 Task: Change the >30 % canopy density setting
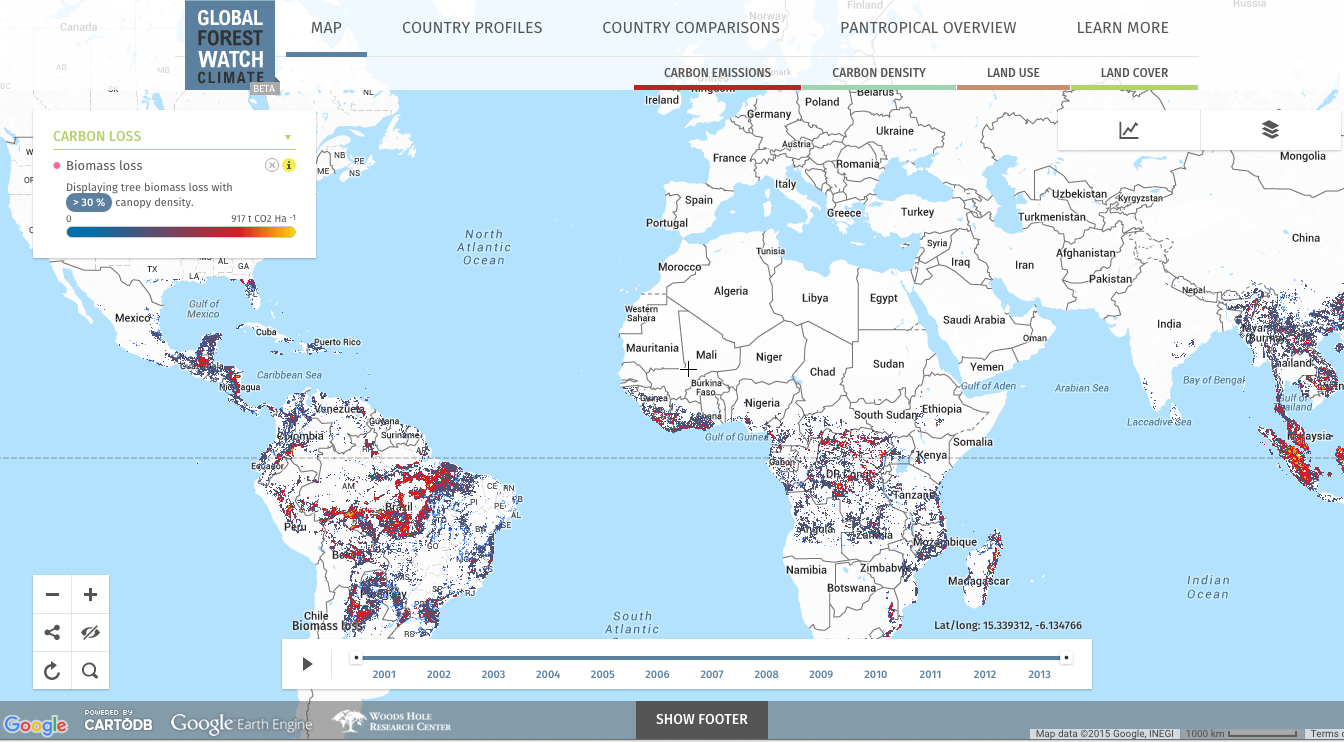tap(88, 202)
